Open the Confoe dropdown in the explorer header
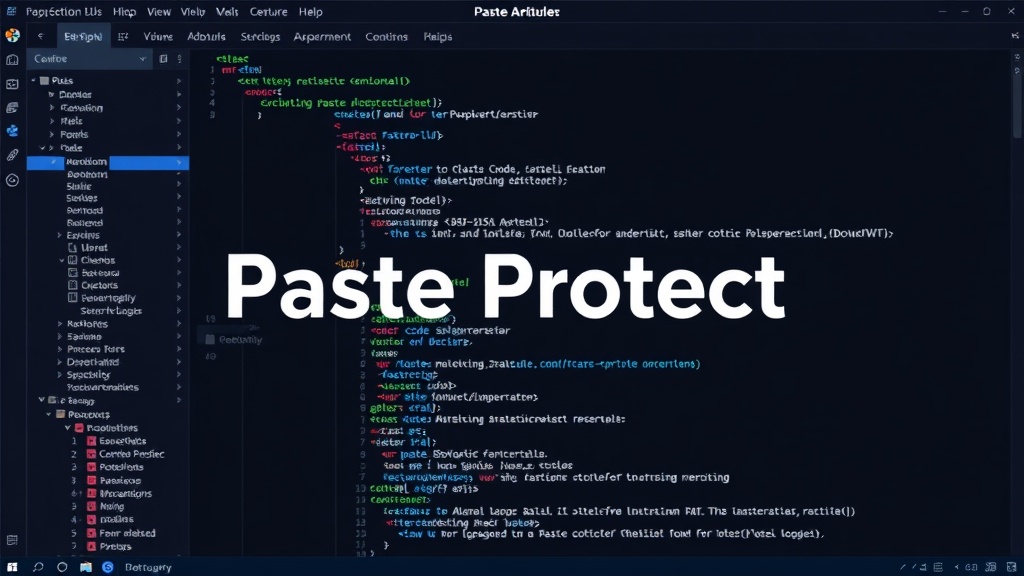Image resolution: width=1024 pixels, height=576 pixels. (x=89, y=59)
